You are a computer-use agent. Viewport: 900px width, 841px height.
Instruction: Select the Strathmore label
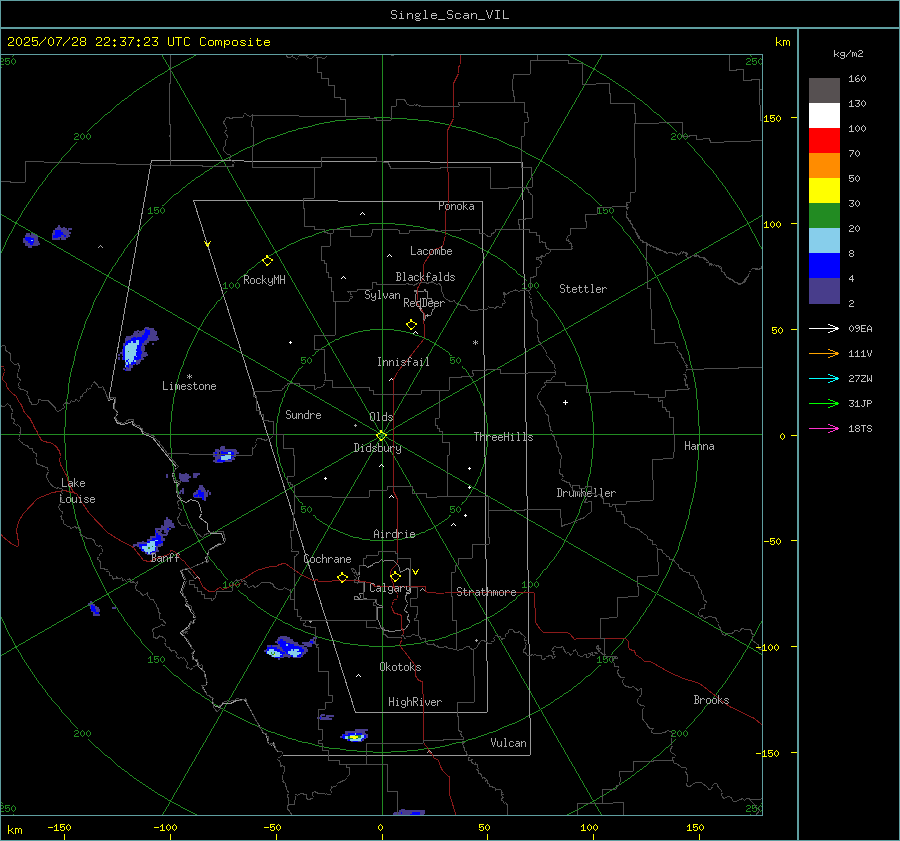[486, 592]
